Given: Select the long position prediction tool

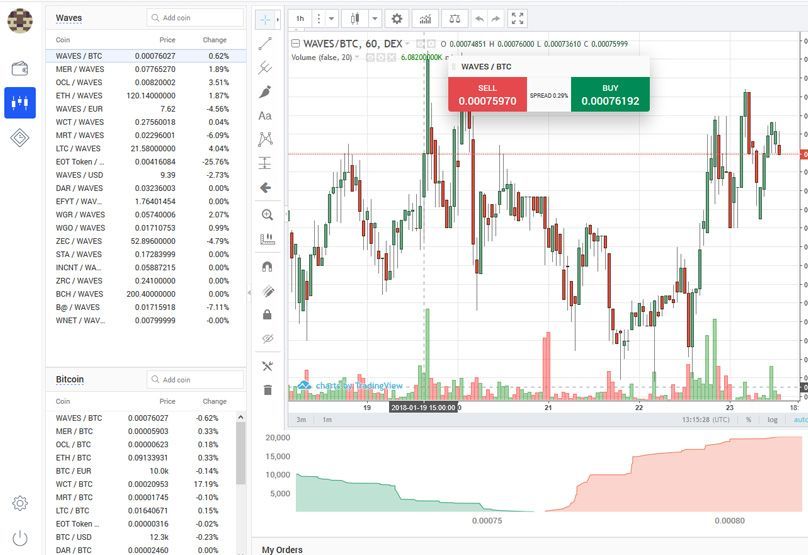Looking at the screenshot, I should pos(265,163).
